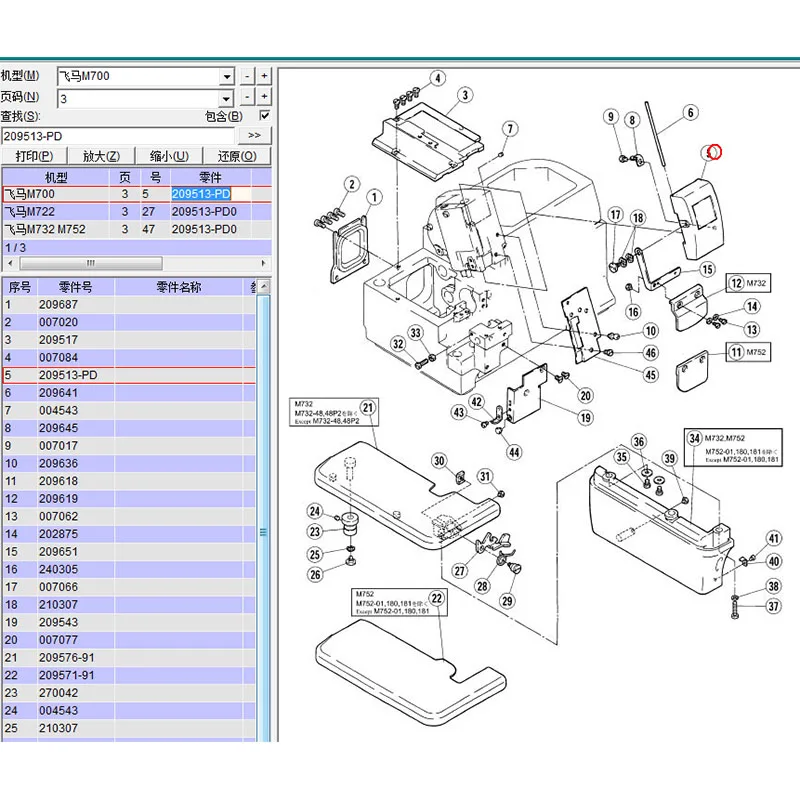This screenshot has width=800, height=800.
Task: Select part row 2 with number 007020
Action: [x=129, y=322]
